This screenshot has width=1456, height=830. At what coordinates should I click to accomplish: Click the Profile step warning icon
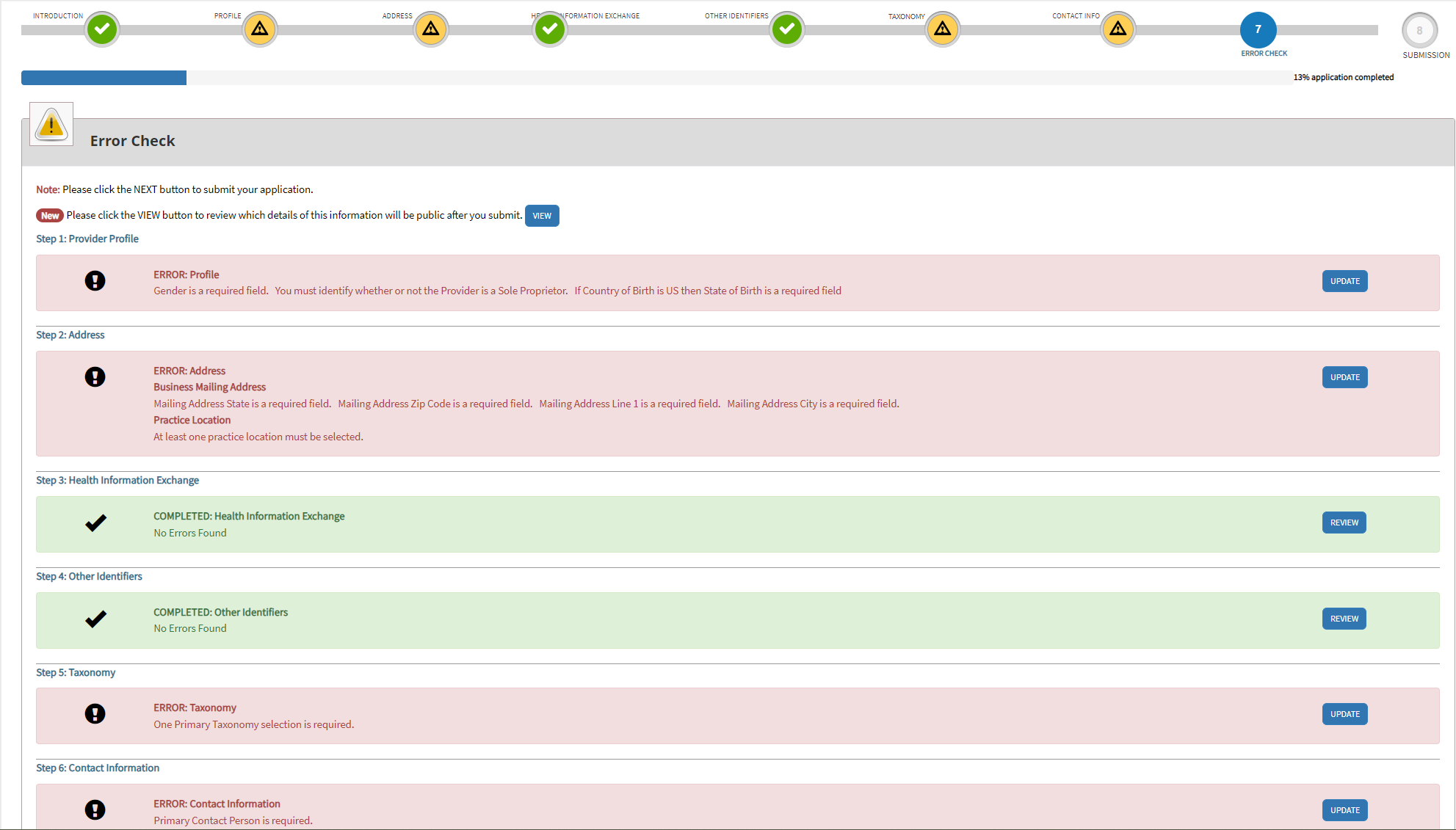click(260, 29)
